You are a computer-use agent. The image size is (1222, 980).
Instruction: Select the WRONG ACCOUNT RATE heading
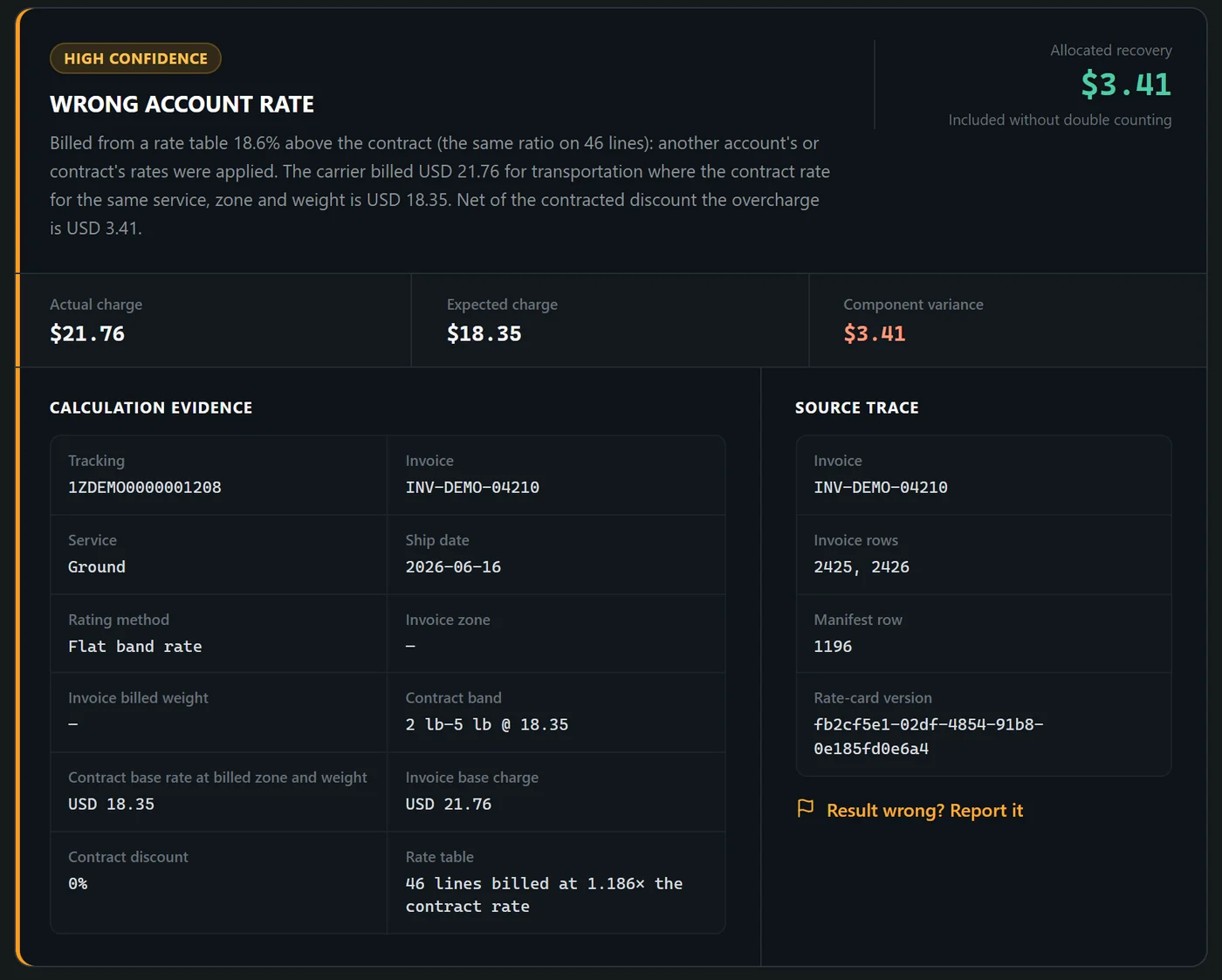point(182,105)
